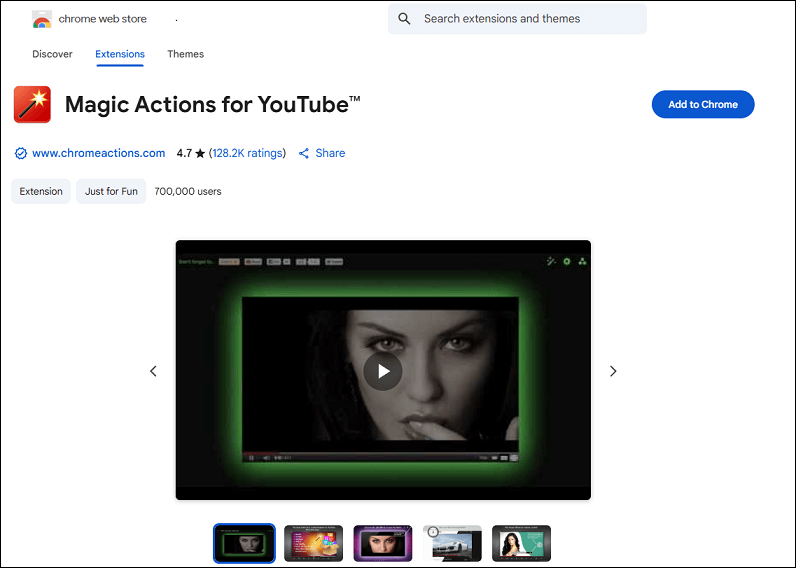This screenshot has height=568, width=796.
Task: Go to the next screenshot with right arrow
Action: coord(613,371)
